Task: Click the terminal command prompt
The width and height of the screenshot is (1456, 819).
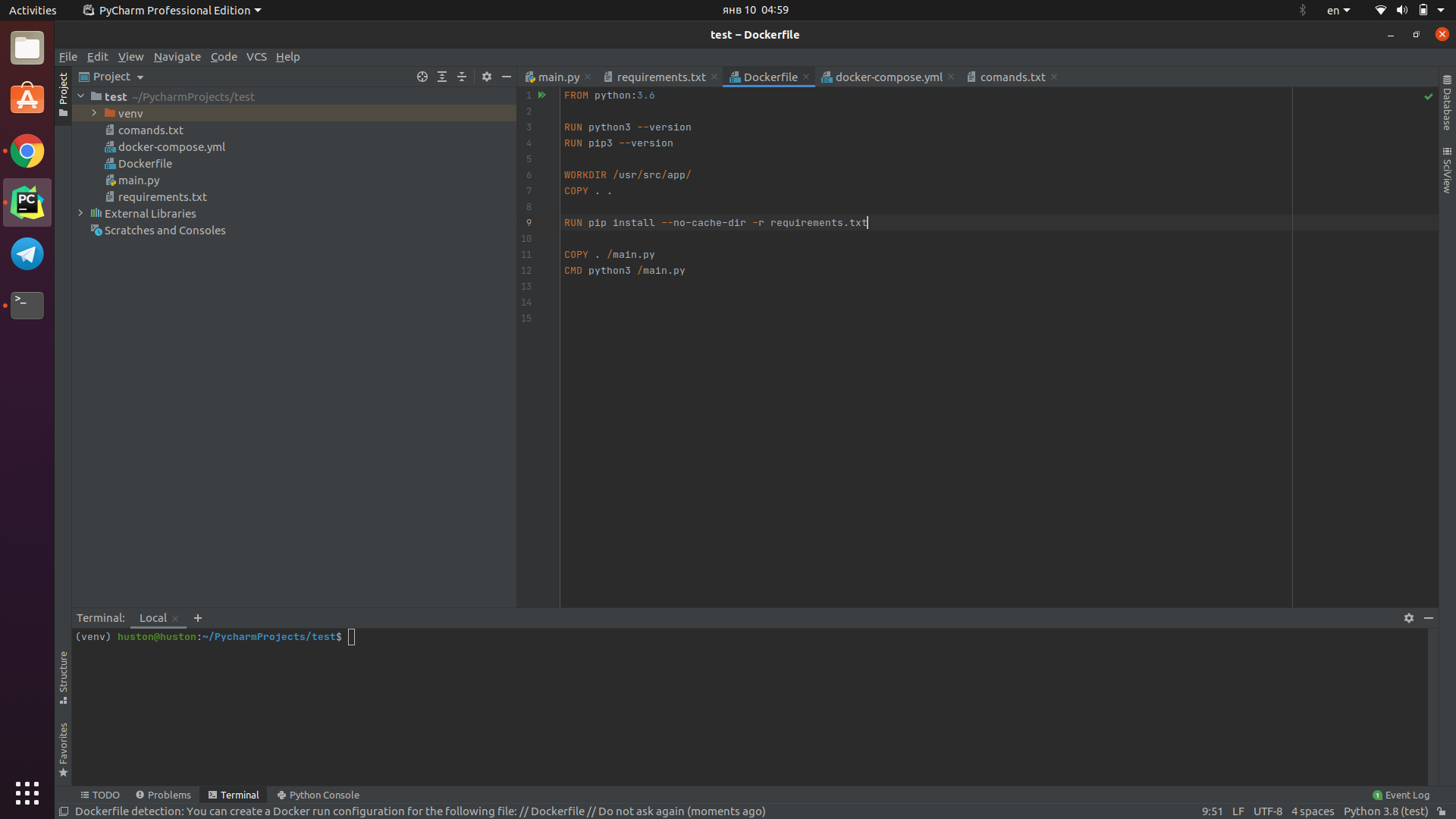Action: [352, 637]
